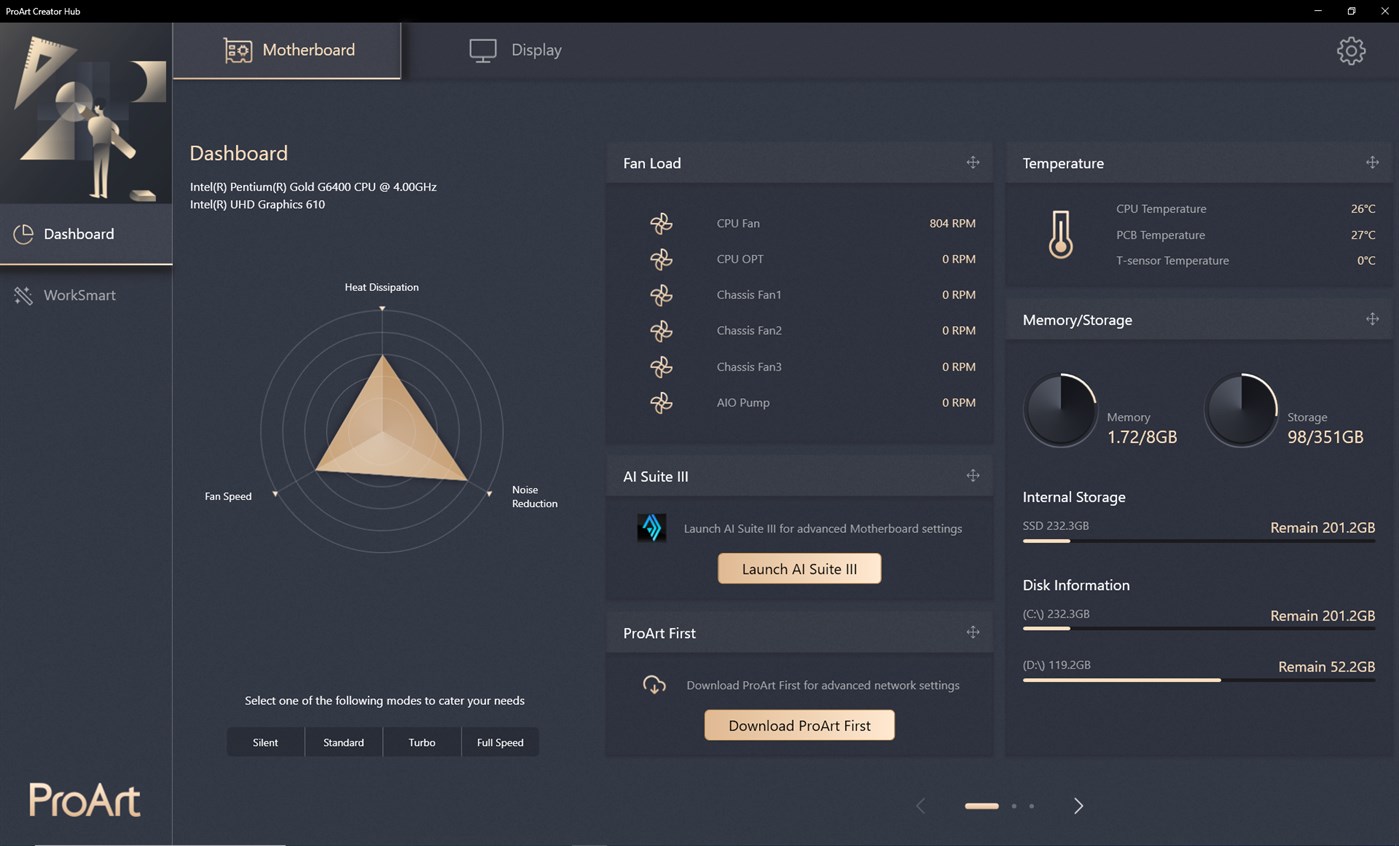
Task: Click the Dashboard page heading
Action: [x=239, y=153]
